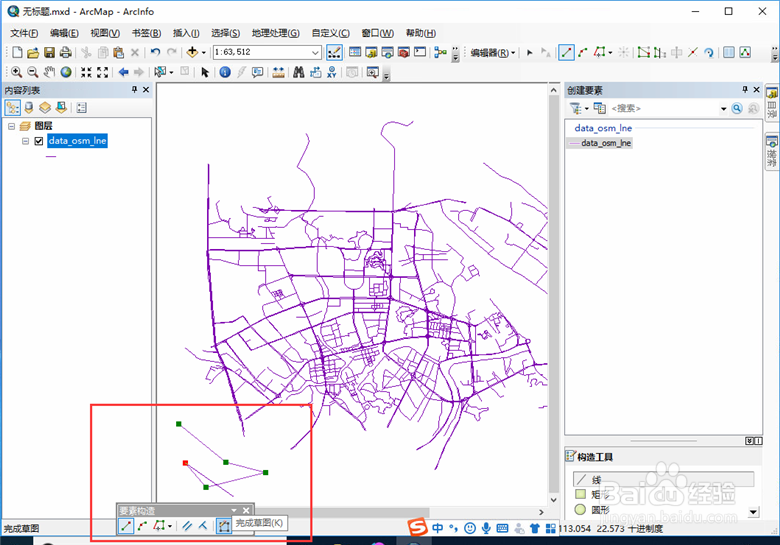Open the feature construction toolbar options arrow
780x545 pixels.
click(x=234, y=511)
